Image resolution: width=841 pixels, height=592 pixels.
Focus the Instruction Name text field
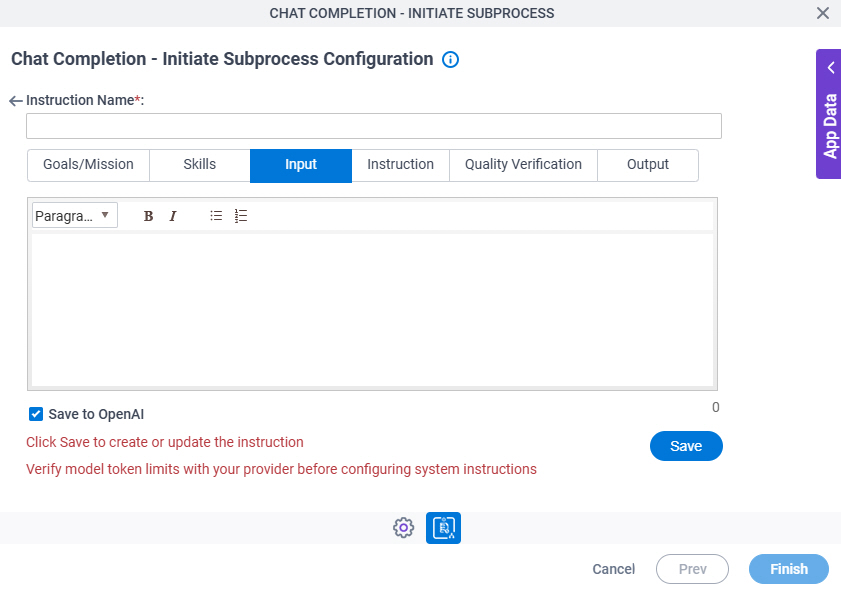click(374, 126)
